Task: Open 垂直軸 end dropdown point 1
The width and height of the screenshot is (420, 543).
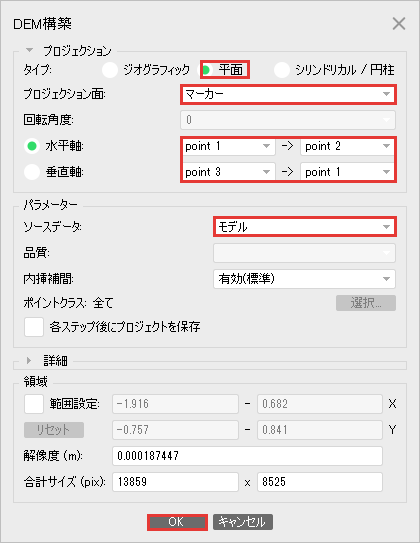Action: coord(348,172)
